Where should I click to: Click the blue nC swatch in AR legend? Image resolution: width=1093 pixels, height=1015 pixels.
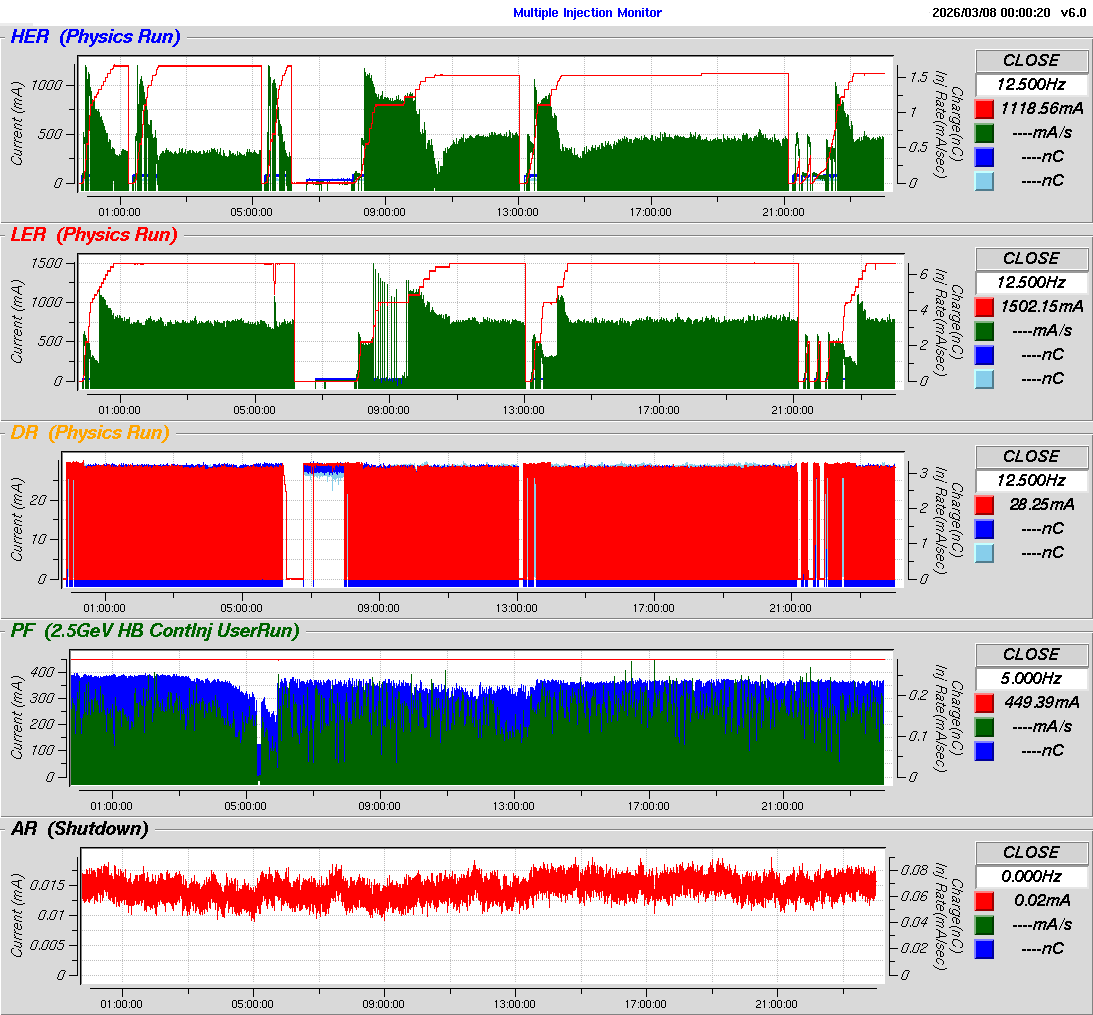coord(984,948)
